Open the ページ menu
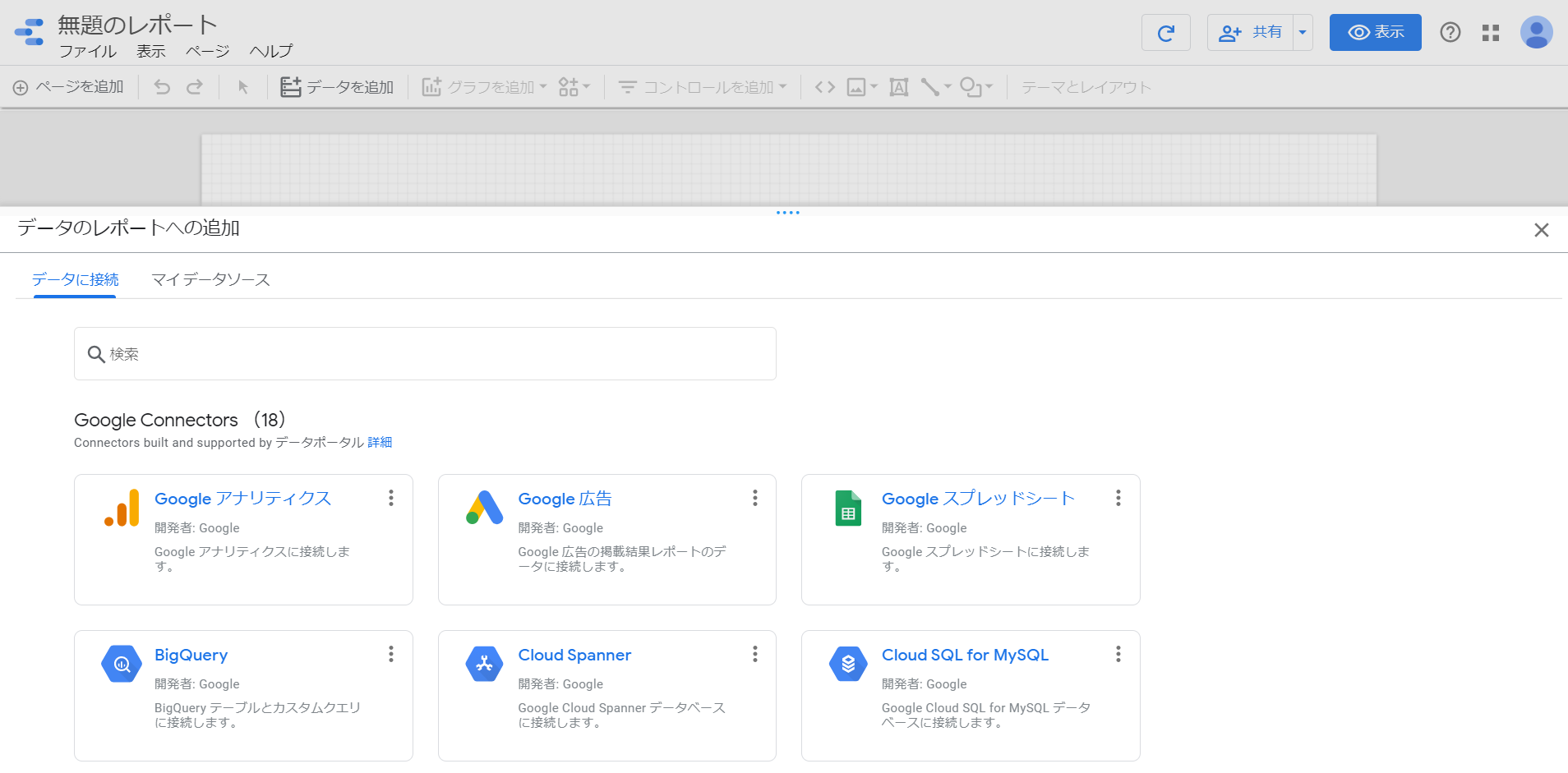 click(208, 51)
